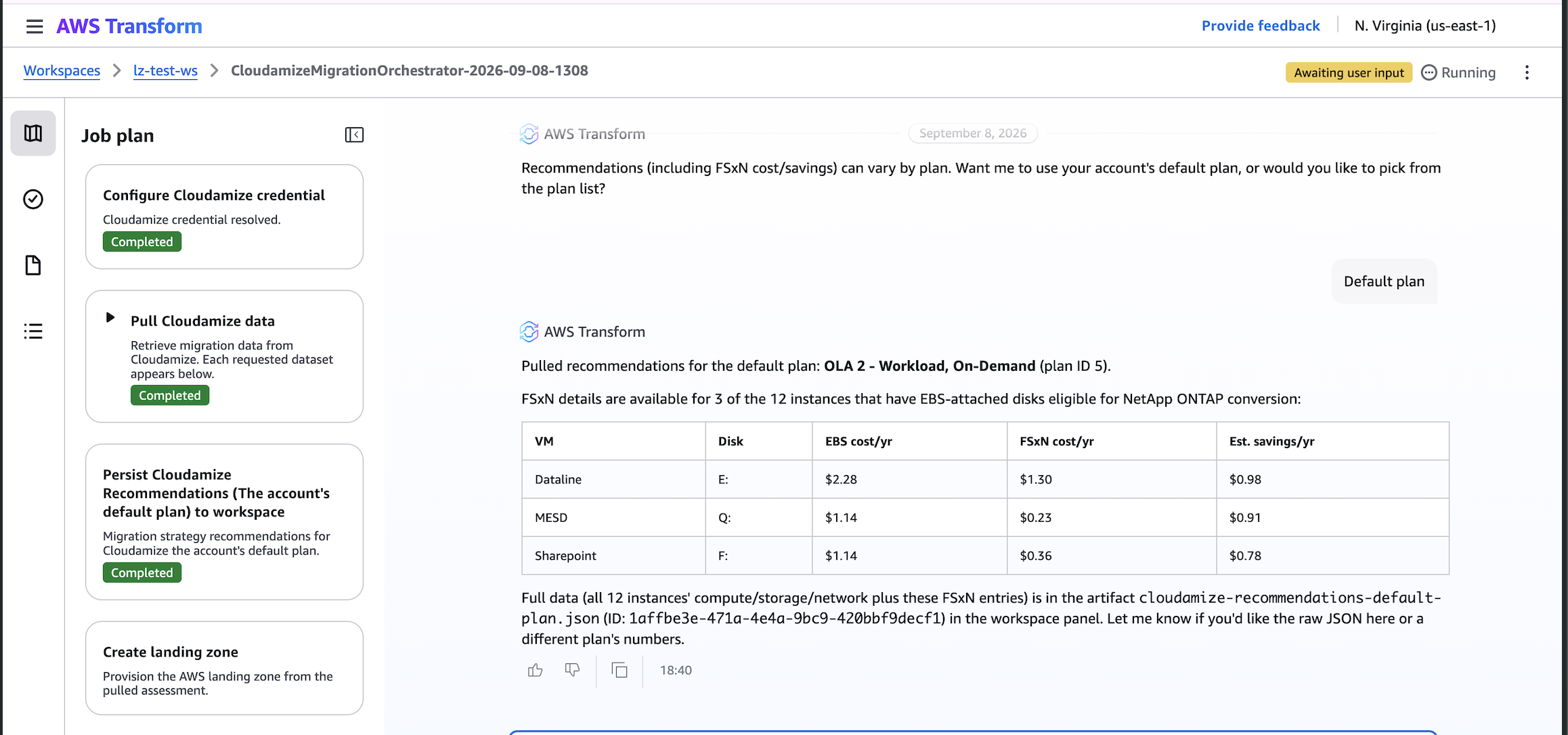
Task: Expand the Pull Cloudamize data step
Action: (x=110, y=317)
